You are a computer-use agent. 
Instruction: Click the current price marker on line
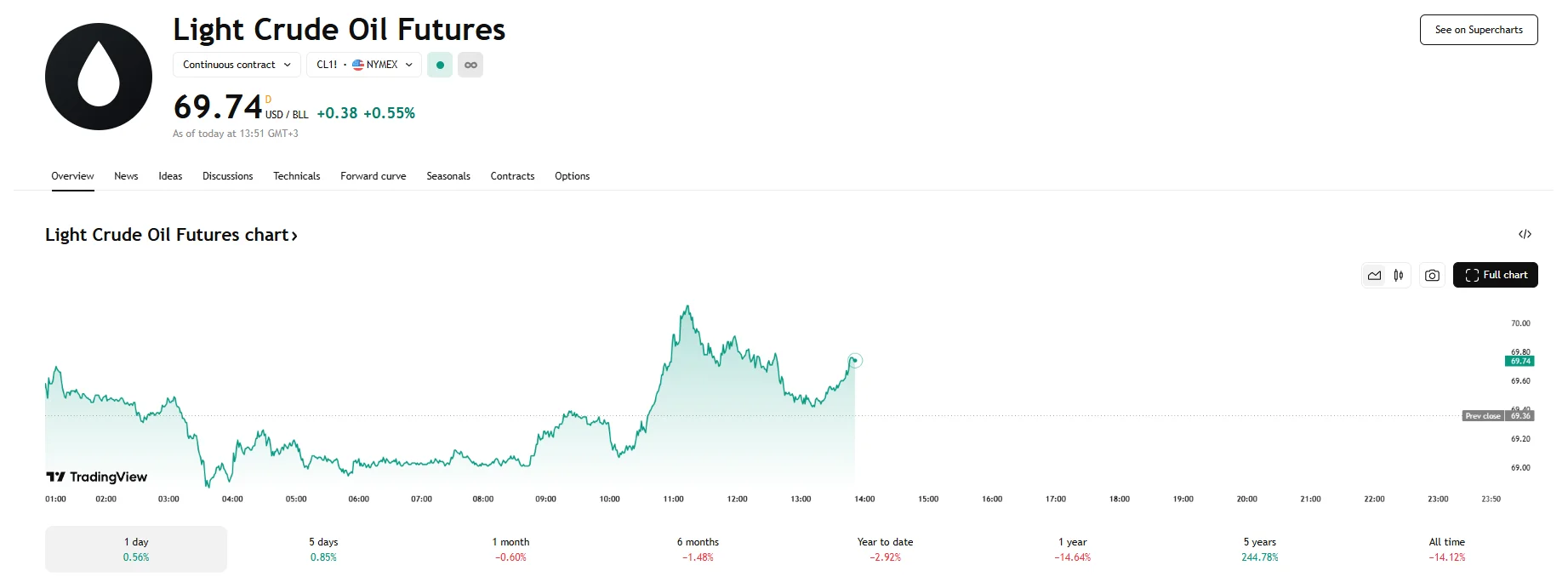(855, 361)
